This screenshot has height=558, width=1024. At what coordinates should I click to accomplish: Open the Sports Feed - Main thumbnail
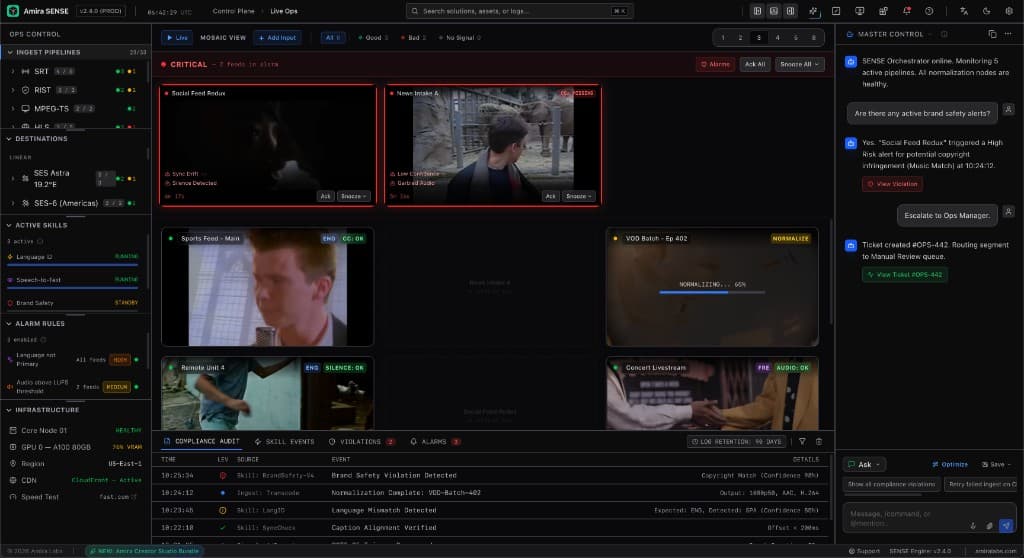pyautogui.click(x=267, y=287)
